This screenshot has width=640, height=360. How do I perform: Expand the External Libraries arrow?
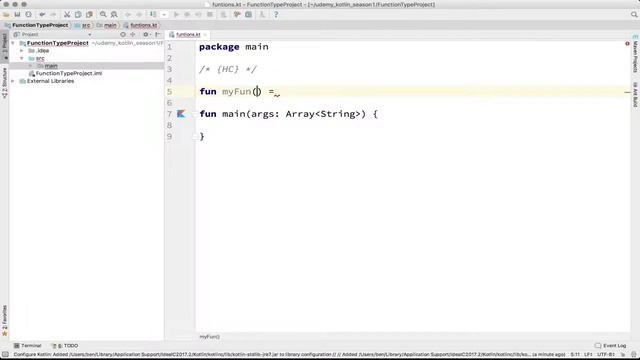click(13, 81)
